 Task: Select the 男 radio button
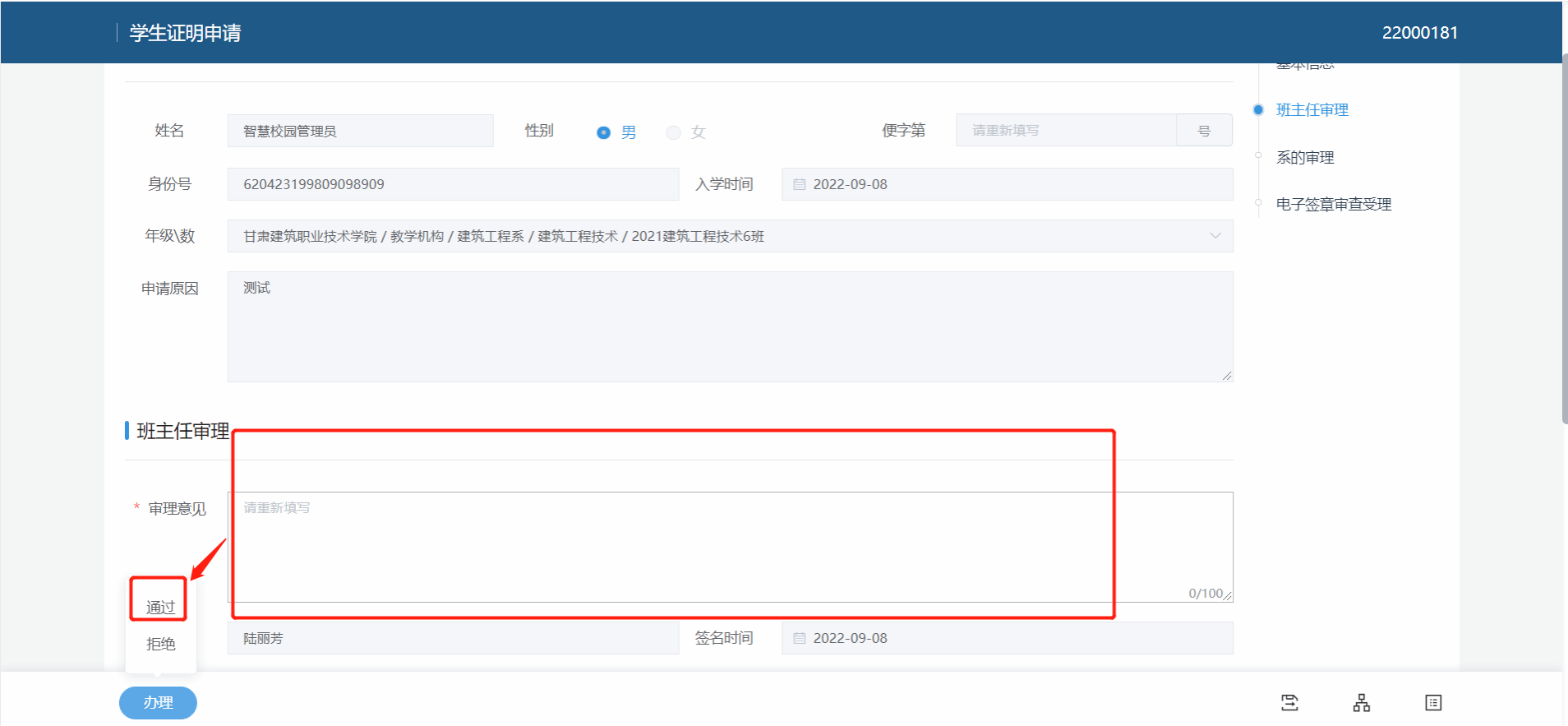(x=604, y=132)
